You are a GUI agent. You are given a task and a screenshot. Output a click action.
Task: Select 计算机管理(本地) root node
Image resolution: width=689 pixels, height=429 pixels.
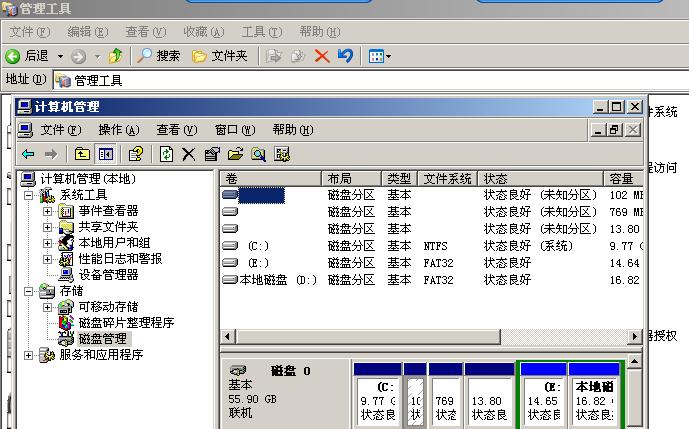[88, 178]
